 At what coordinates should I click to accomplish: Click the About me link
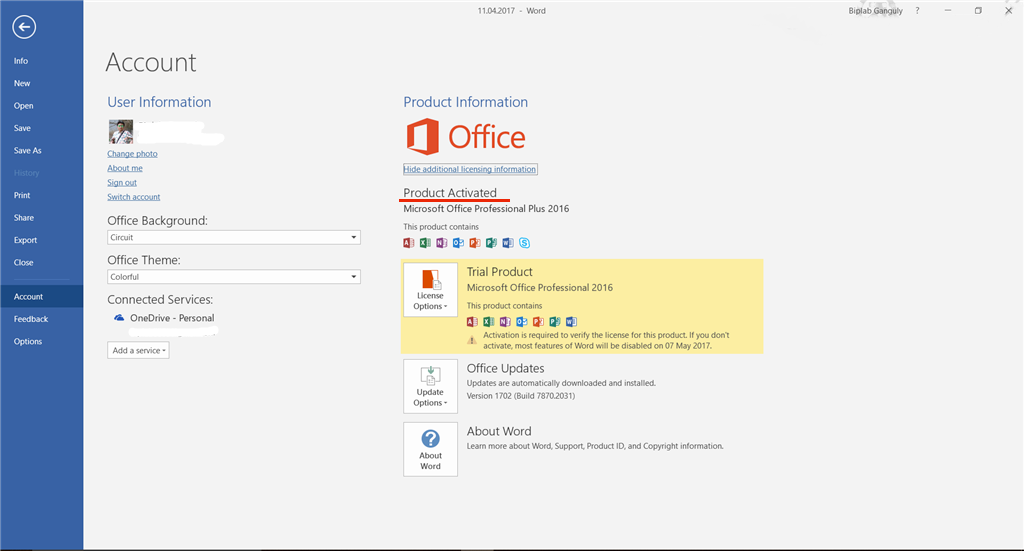[125, 168]
